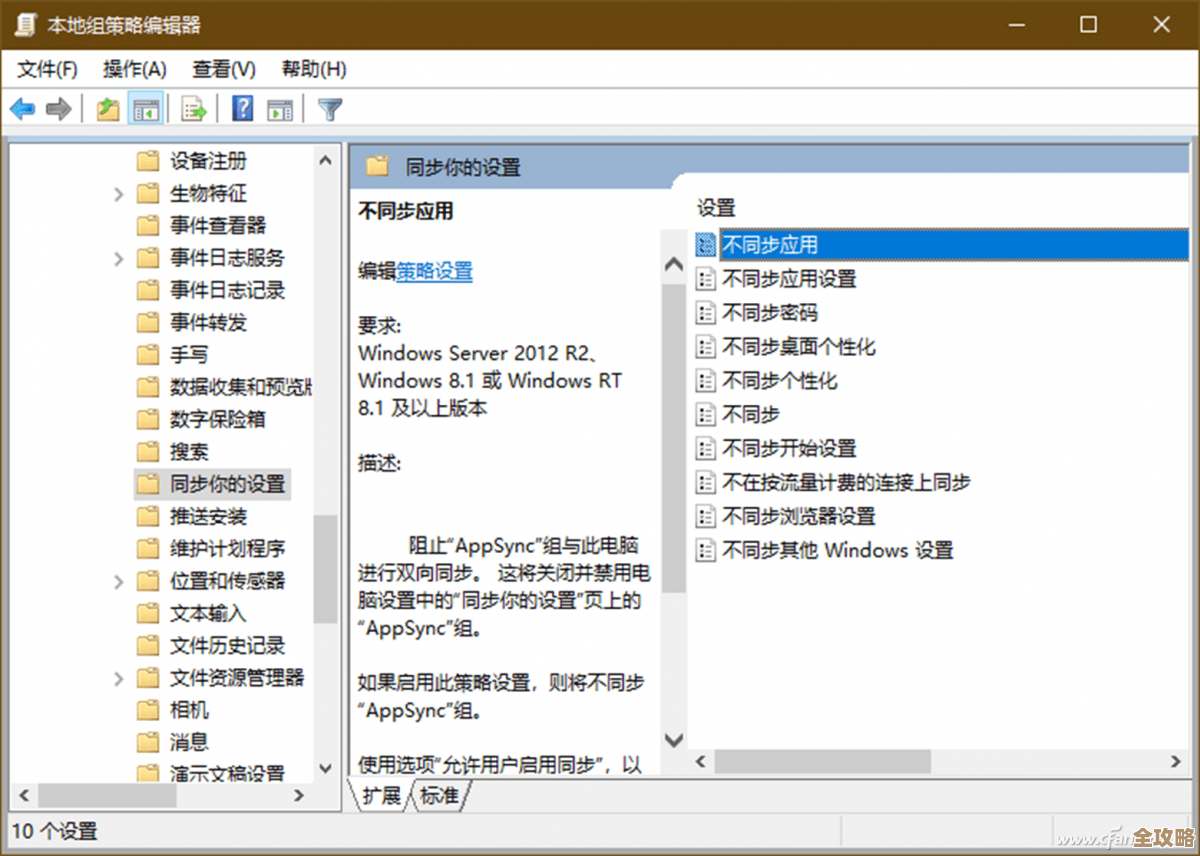Click the Filter toolbar icon
The image size is (1200, 856).
coord(330,108)
